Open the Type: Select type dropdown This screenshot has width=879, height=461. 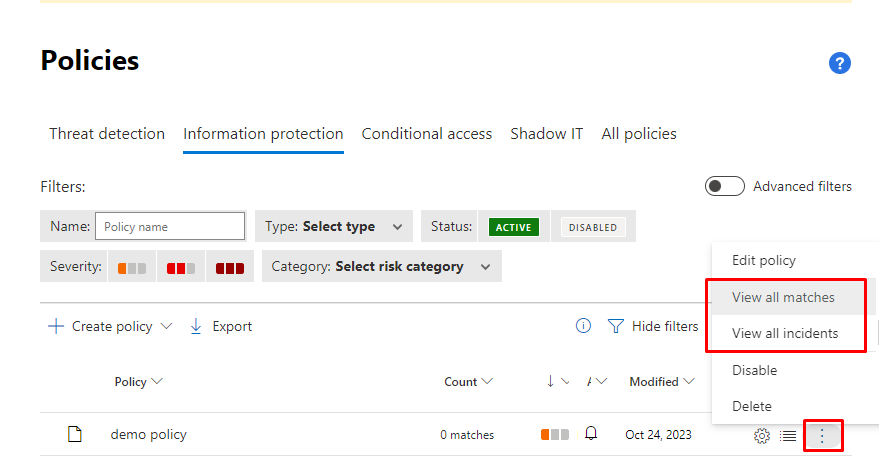333,227
